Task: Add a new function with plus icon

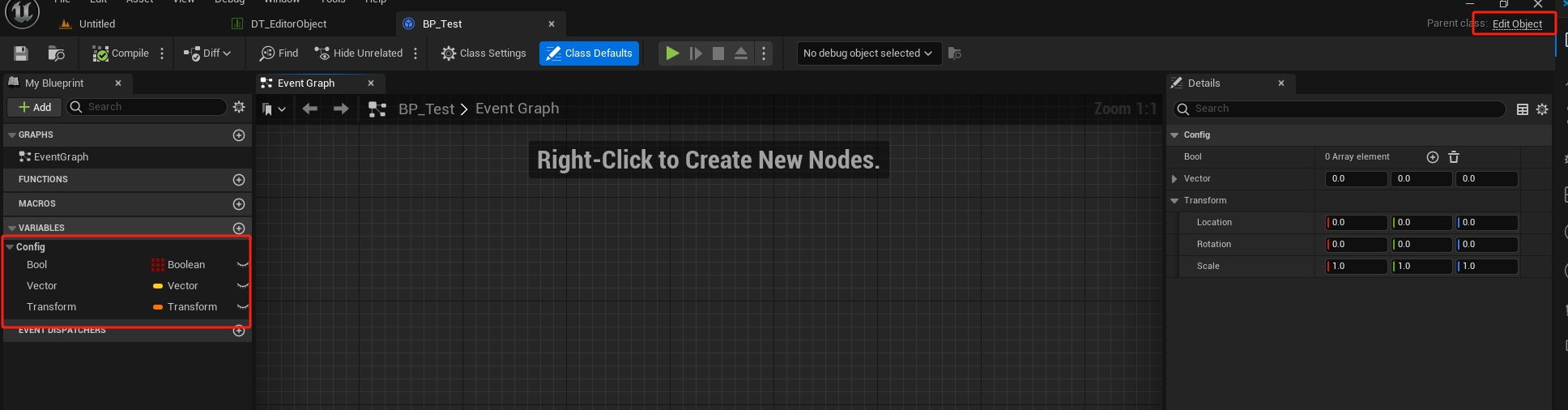Action: (x=239, y=180)
